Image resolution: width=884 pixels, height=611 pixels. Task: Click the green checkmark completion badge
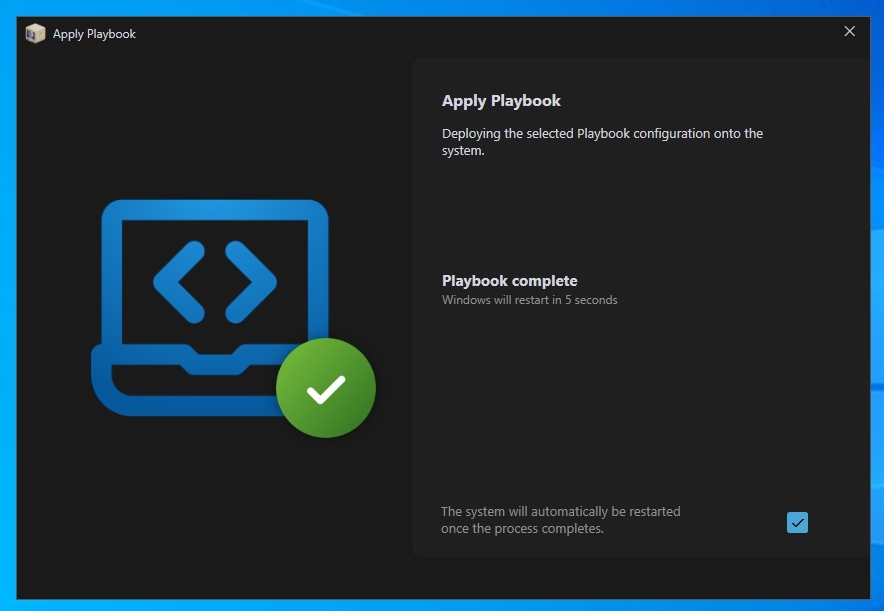[x=326, y=388]
